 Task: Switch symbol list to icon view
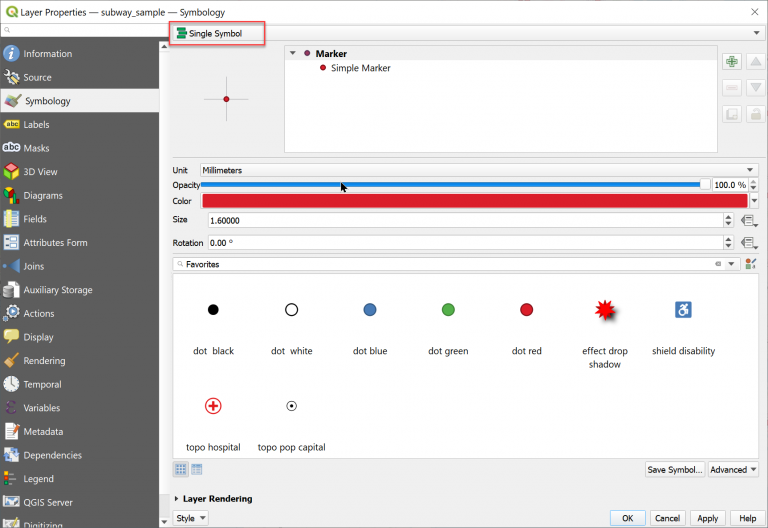(181, 469)
